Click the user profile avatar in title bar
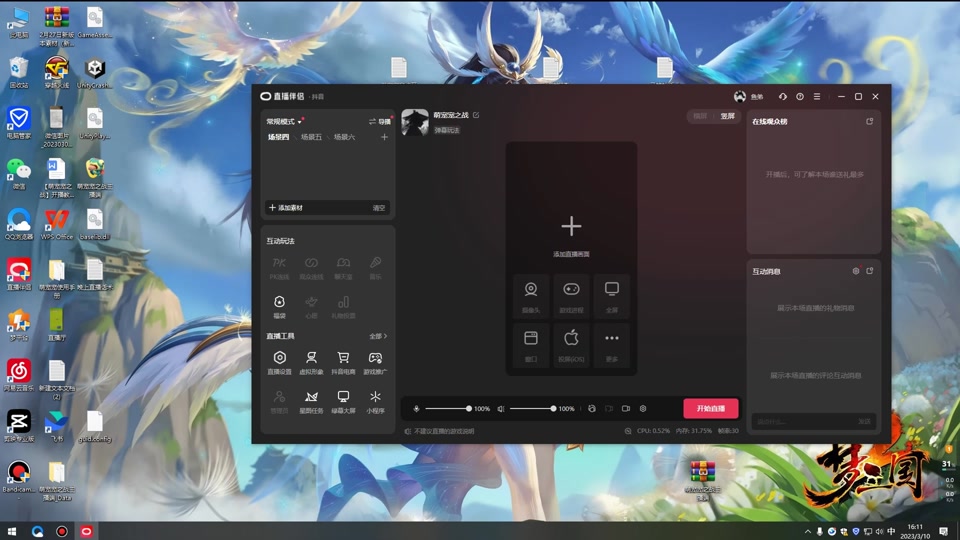 click(740, 97)
